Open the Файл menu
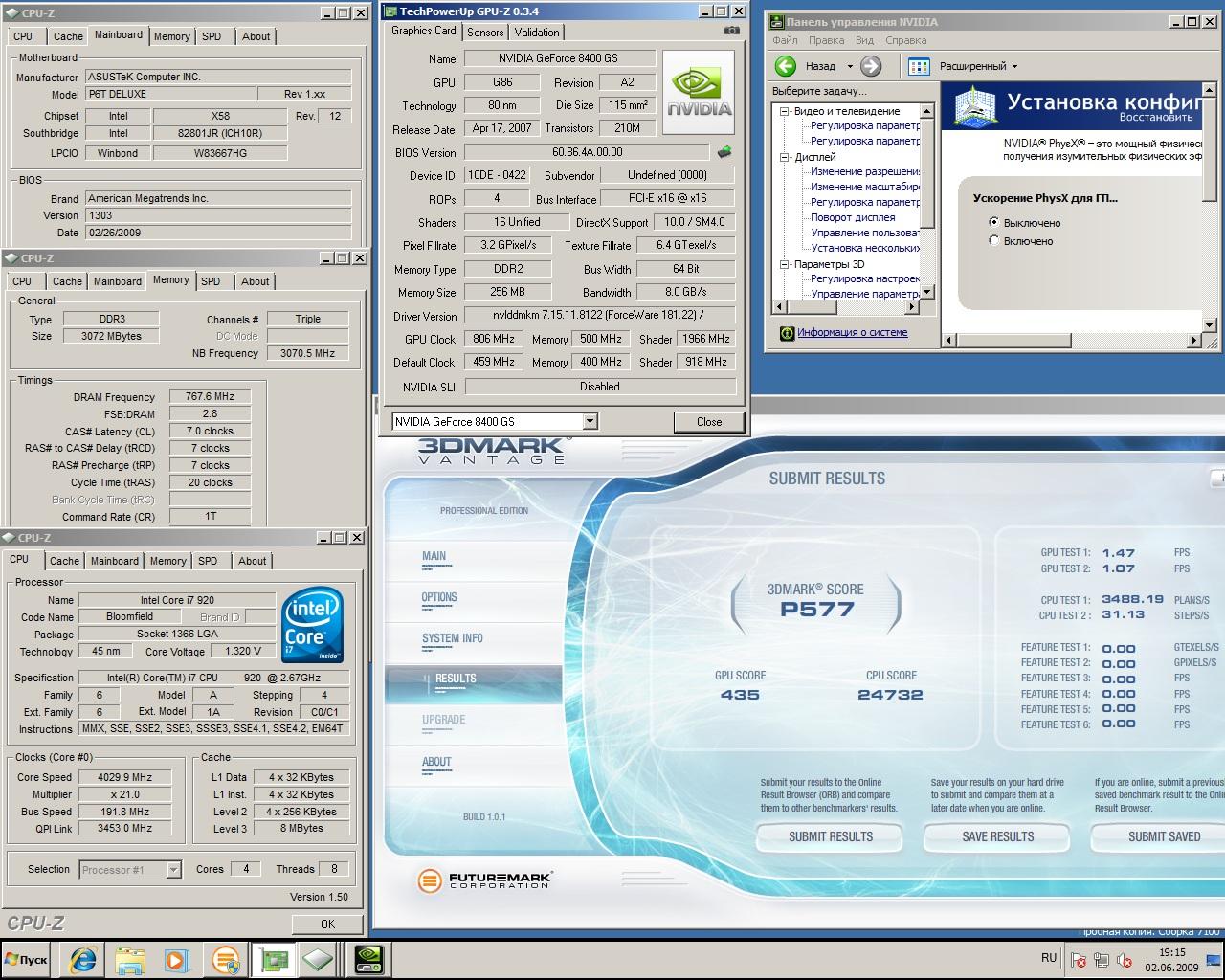 click(785, 40)
